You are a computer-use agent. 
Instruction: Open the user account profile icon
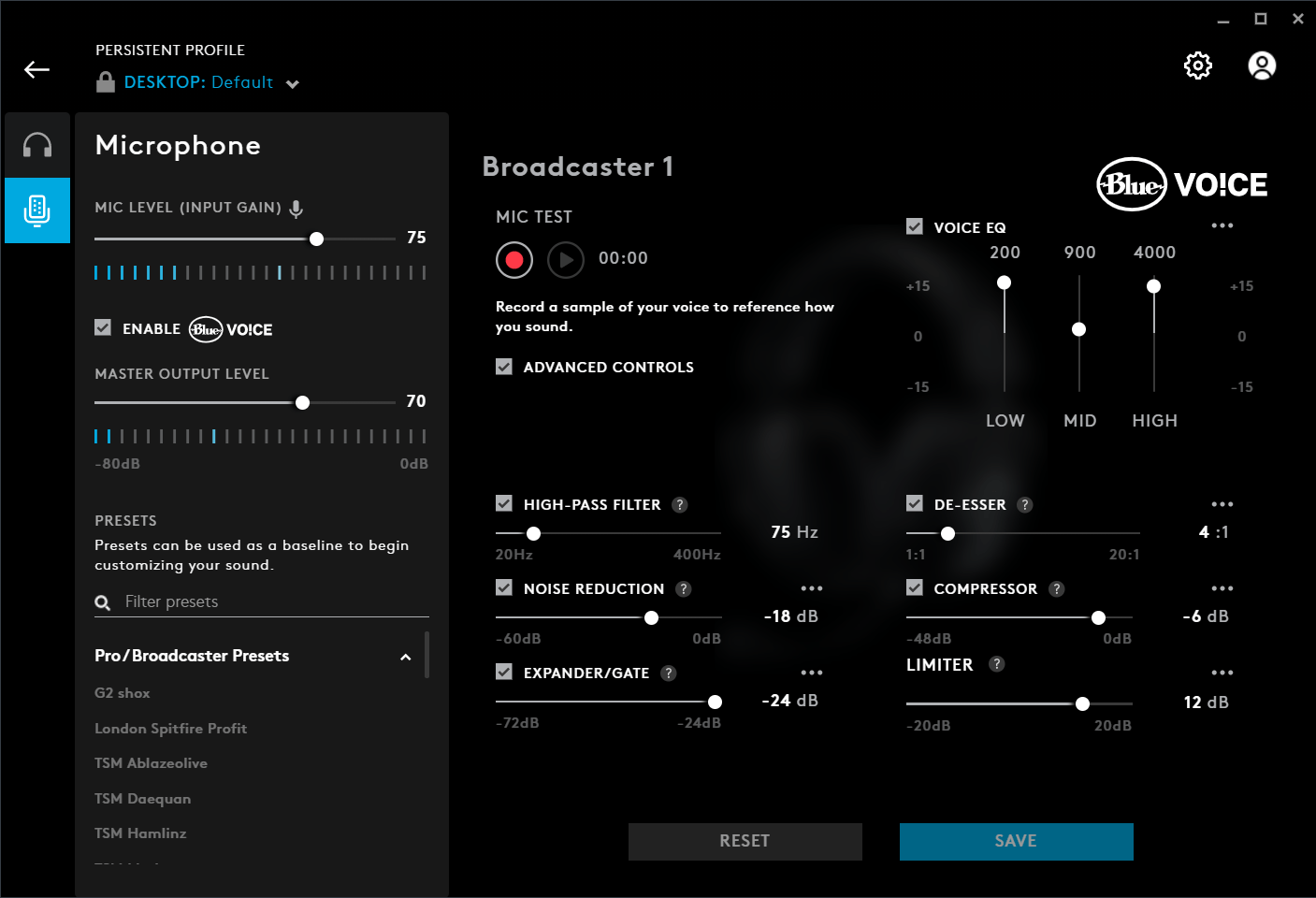[x=1262, y=65]
